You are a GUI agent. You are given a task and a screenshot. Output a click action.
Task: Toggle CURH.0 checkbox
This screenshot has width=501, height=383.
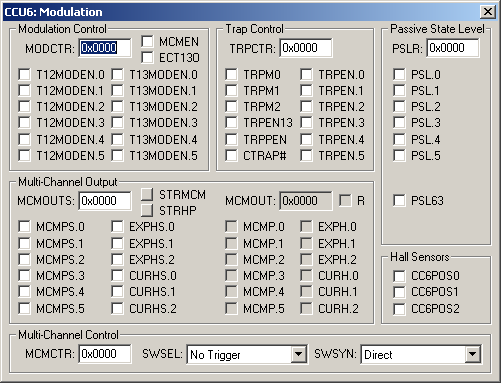coord(306,275)
